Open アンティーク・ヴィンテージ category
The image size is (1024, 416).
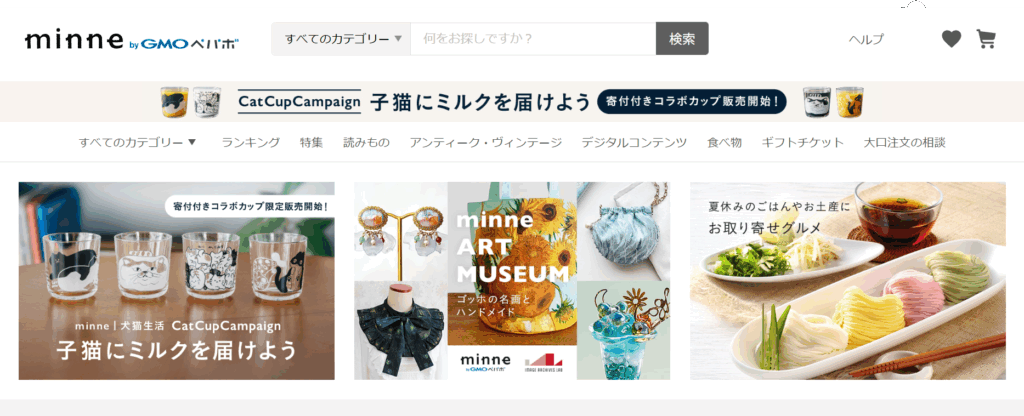tap(485, 142)
